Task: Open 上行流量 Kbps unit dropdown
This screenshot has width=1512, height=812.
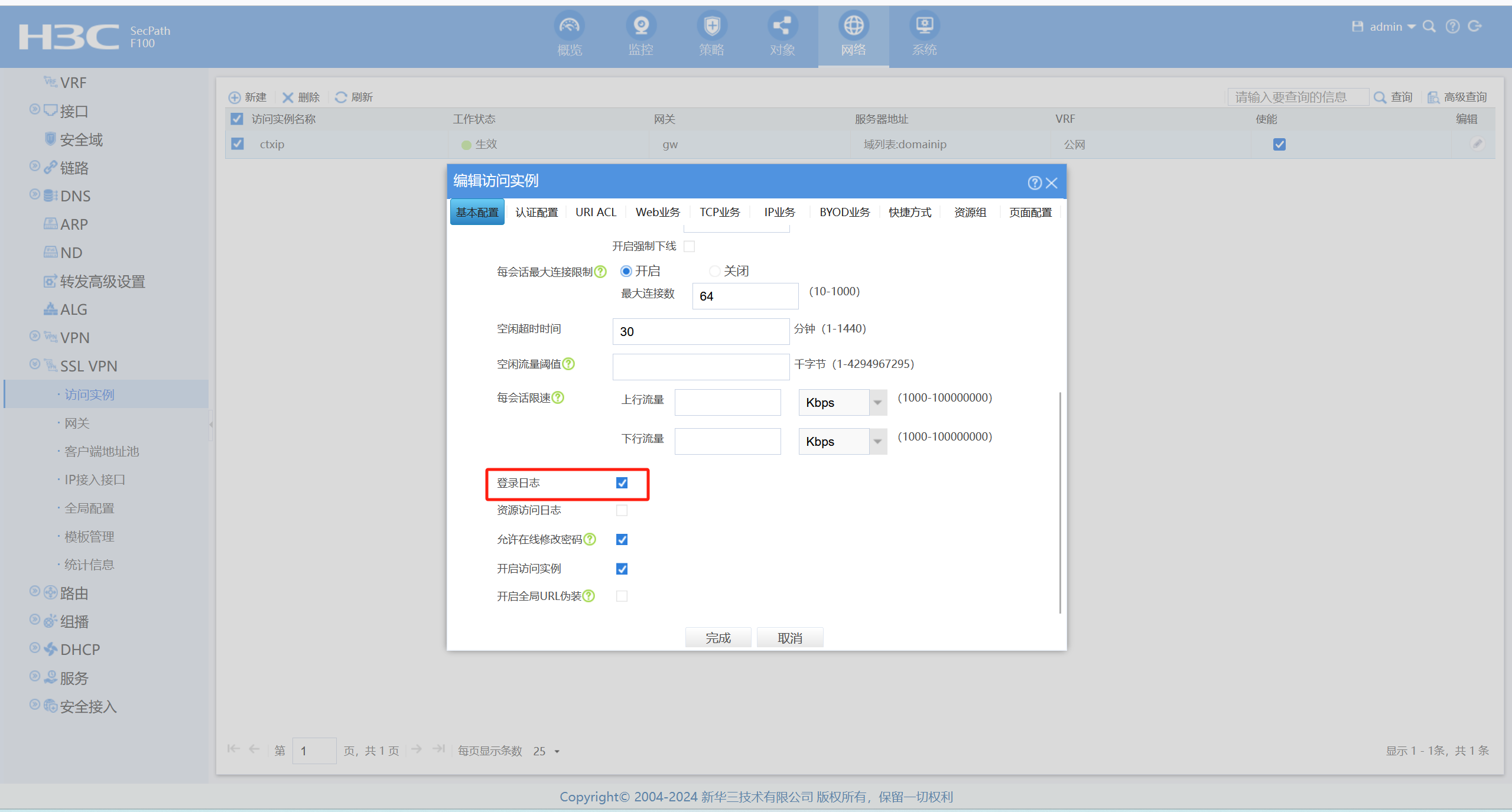Action: click(877, 403)
